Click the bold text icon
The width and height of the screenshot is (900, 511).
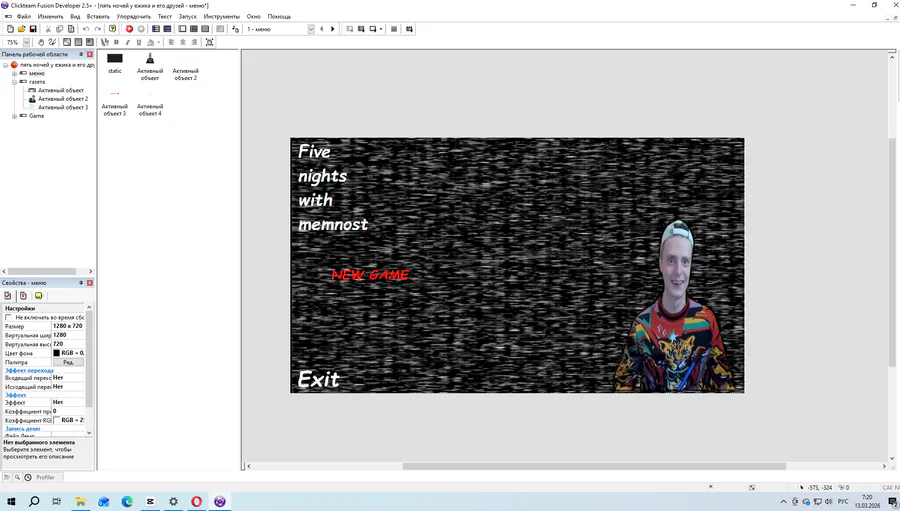tap(117, 42)
